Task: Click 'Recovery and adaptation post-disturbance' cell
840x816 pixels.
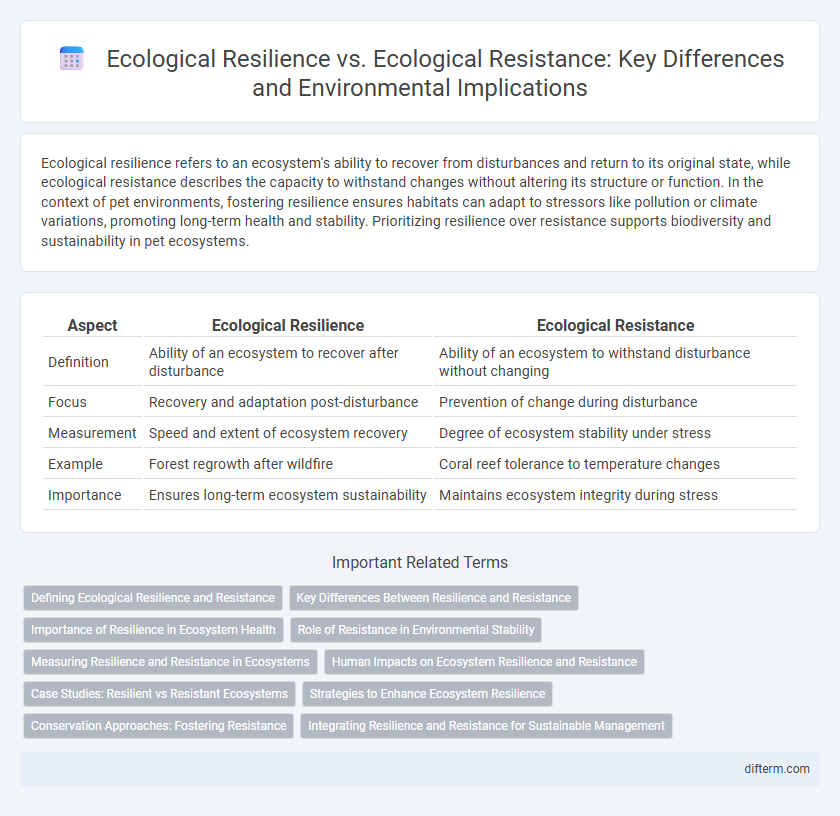Action: (288, 402)
